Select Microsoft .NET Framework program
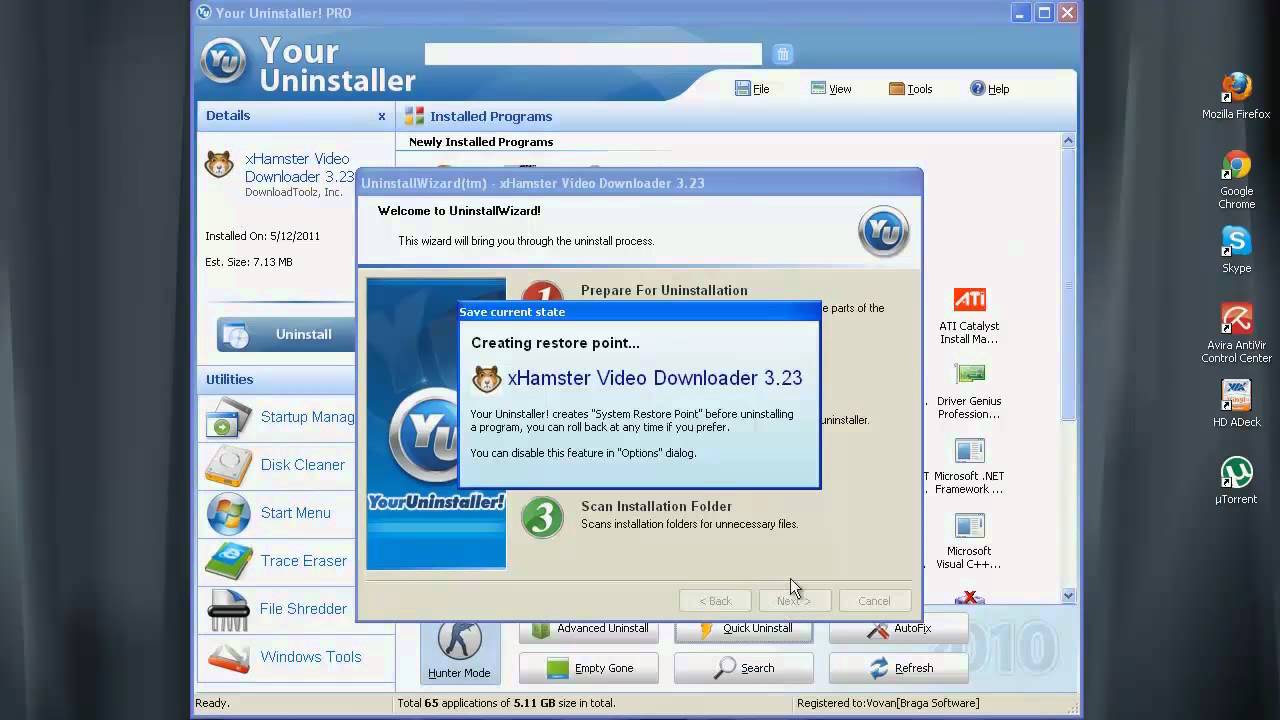Screen dimensions: 1280x720 click(969, 466)
